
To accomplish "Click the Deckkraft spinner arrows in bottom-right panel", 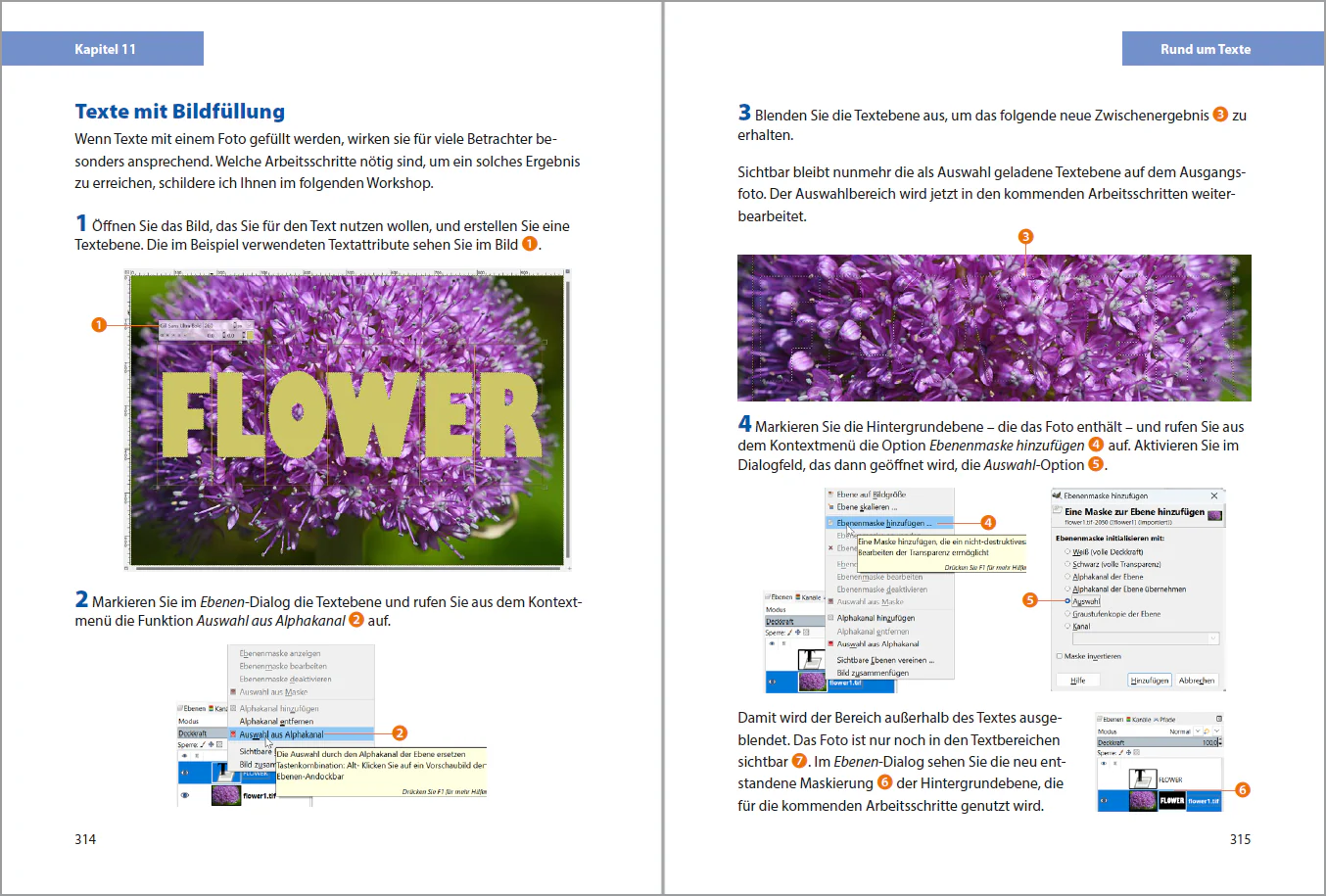I will click(1220, 742).
